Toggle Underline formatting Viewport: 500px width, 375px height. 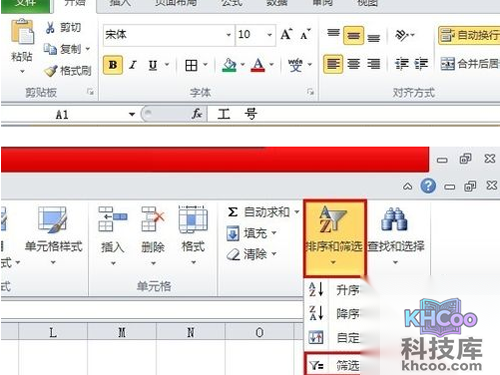153,65
